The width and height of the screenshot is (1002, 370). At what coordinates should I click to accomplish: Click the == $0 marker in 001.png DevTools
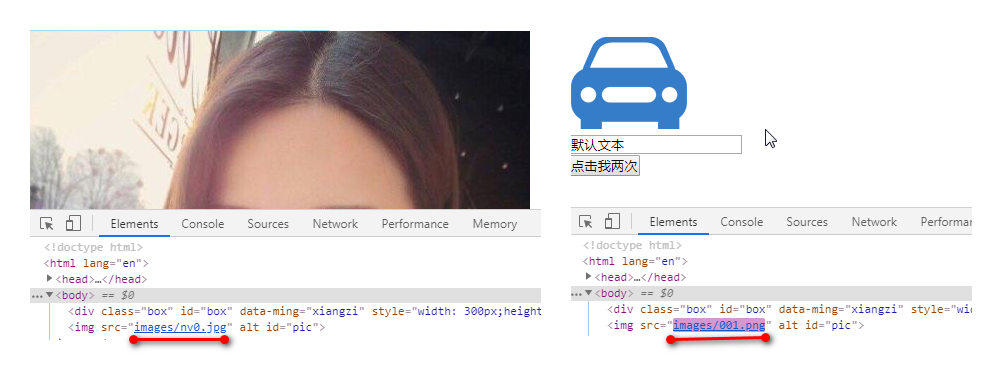657,293
